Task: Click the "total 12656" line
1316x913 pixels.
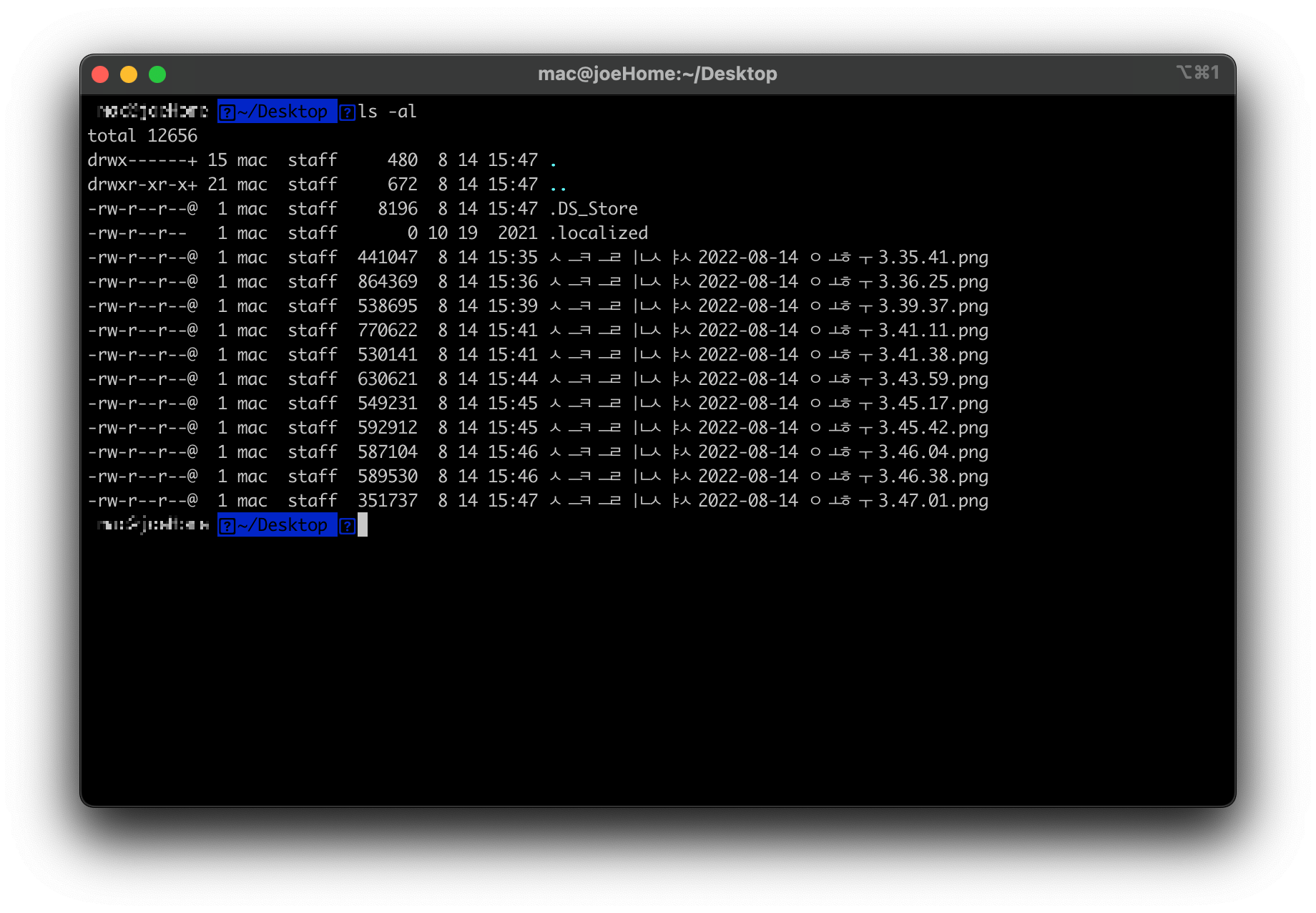Action: pyautogui.click(x=142, y=136)
